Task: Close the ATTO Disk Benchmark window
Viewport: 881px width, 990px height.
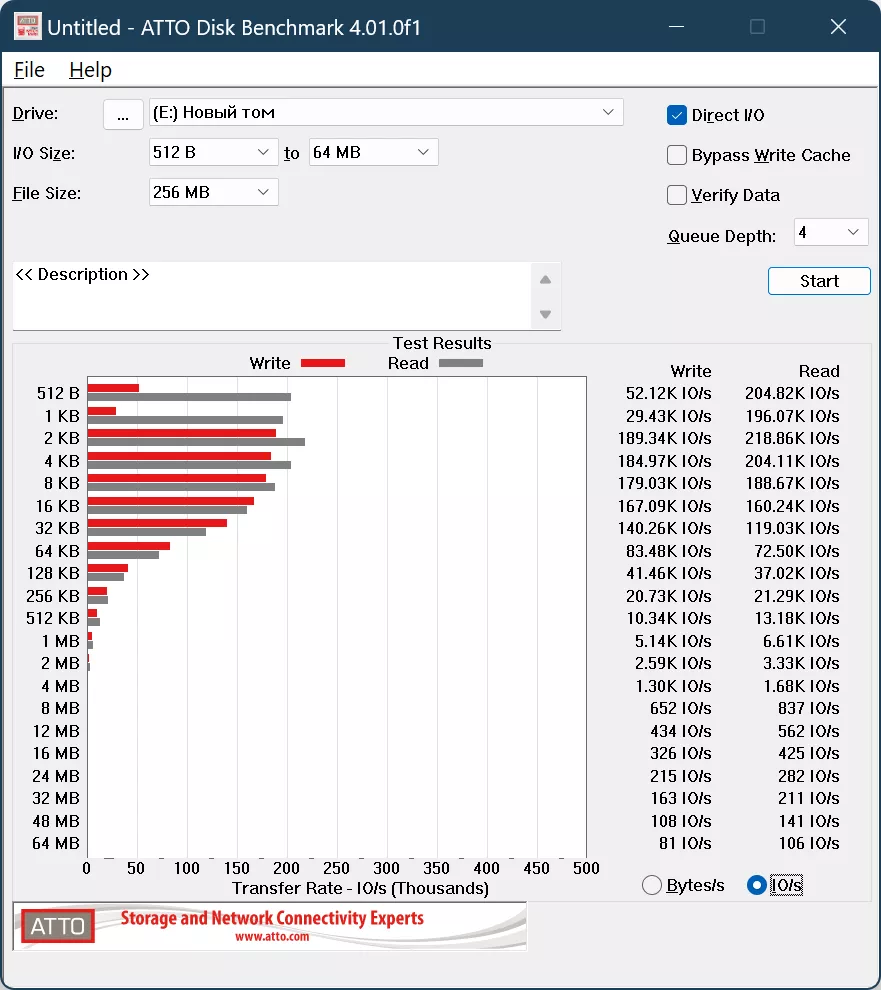Action: click(838, 27)
